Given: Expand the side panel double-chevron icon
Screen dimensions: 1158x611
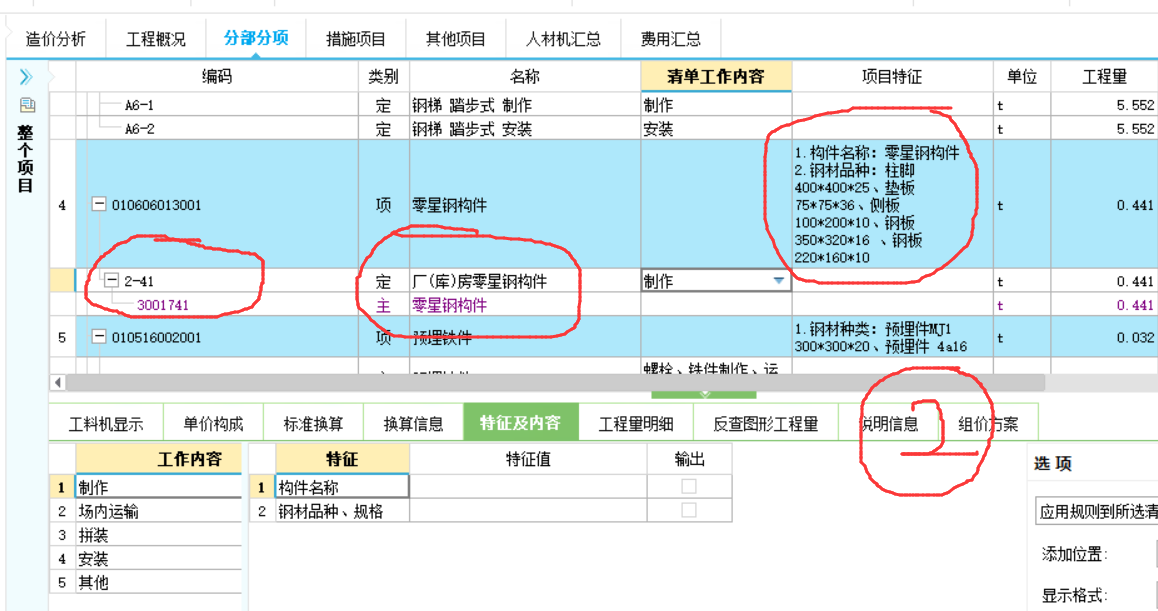Looking at the screenshot, I should [x=26, y=76].
